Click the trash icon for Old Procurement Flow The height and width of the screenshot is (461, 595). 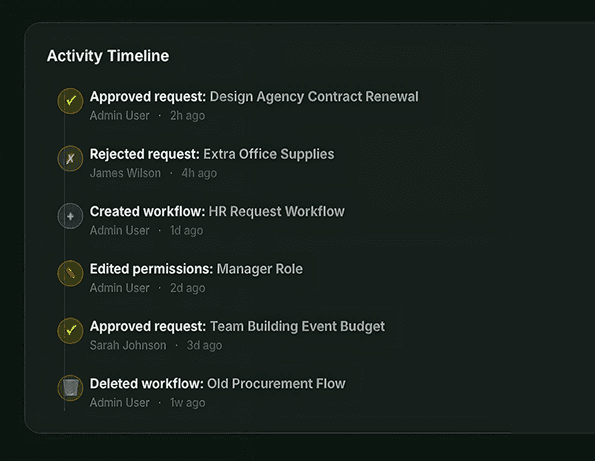70,388
